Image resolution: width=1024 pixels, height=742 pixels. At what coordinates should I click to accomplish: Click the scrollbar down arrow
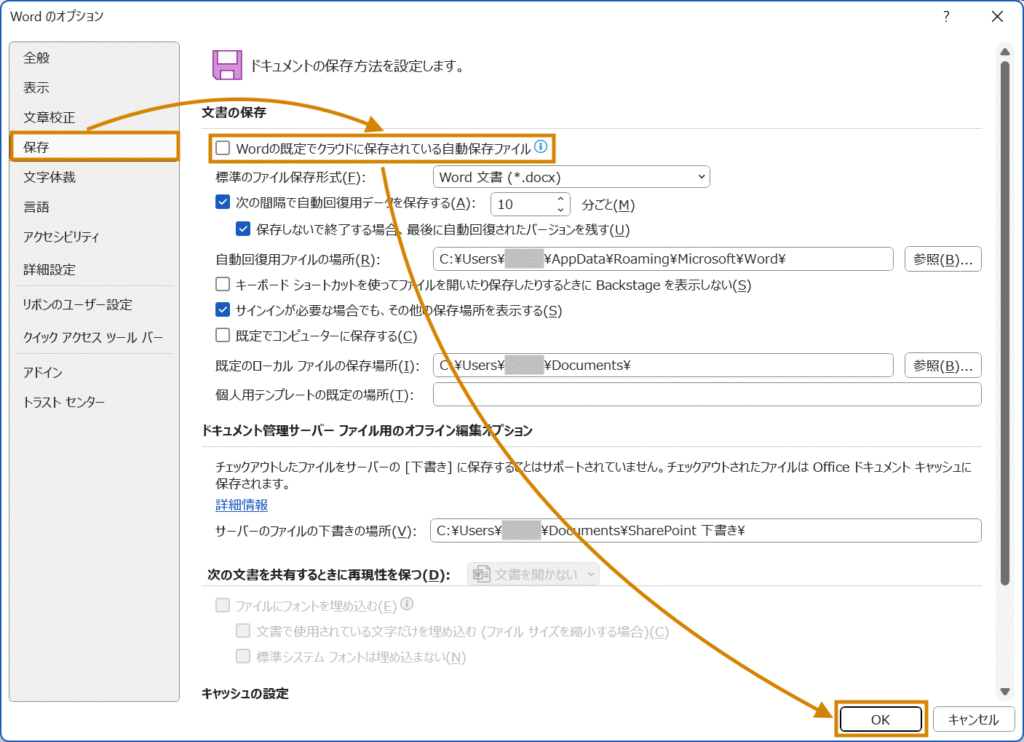(x=1004, y=691)
